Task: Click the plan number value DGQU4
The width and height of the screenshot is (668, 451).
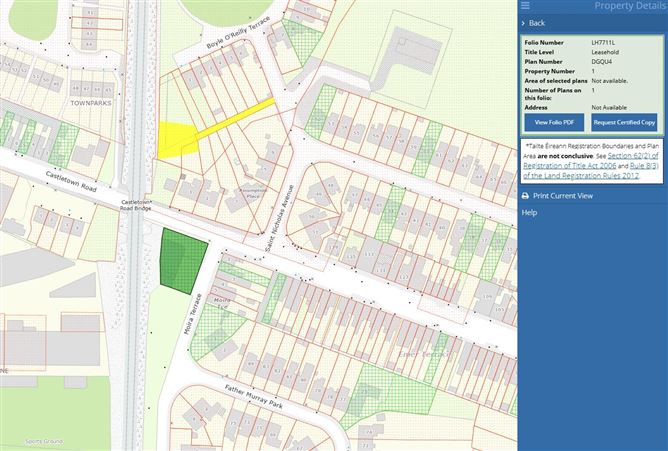Action: [601, 61]
